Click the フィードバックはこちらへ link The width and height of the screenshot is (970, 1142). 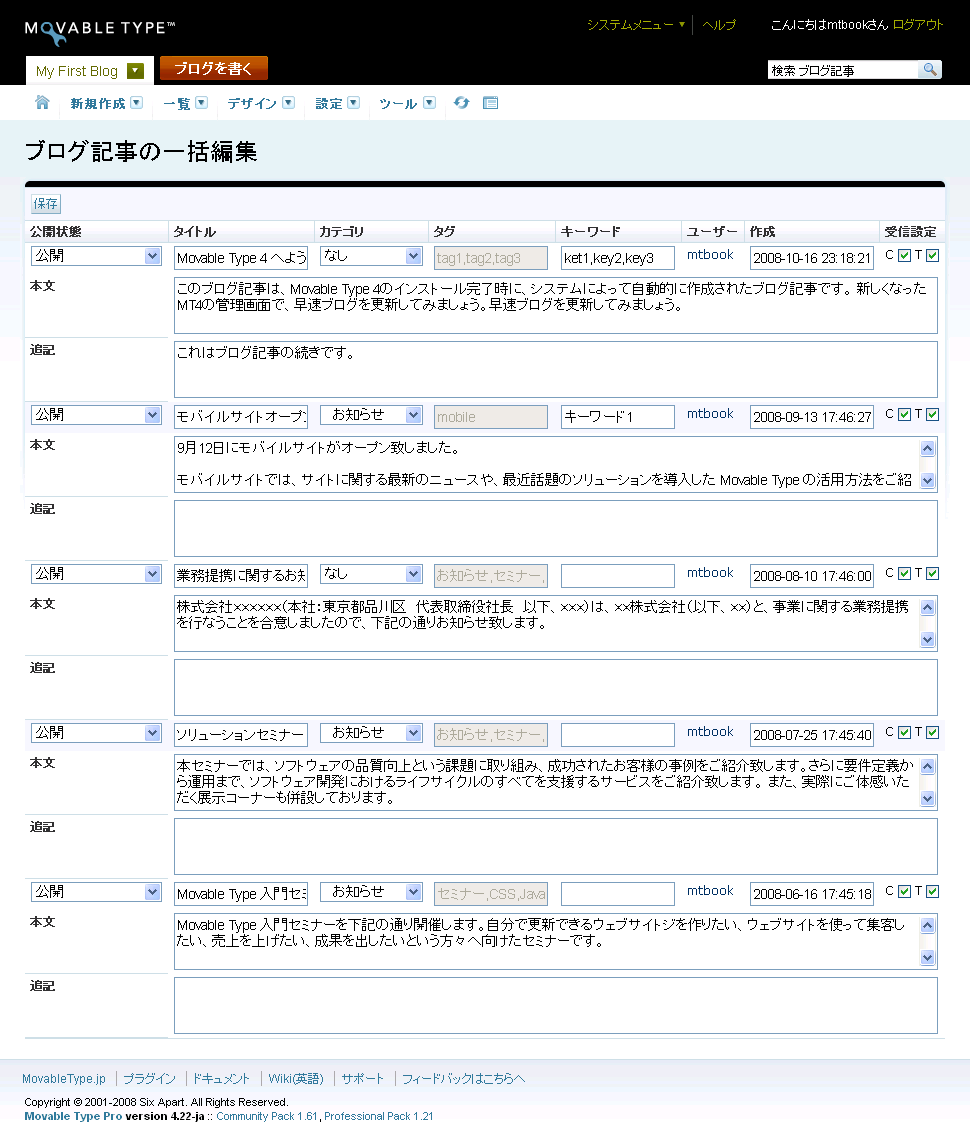tap(464, 1079)
